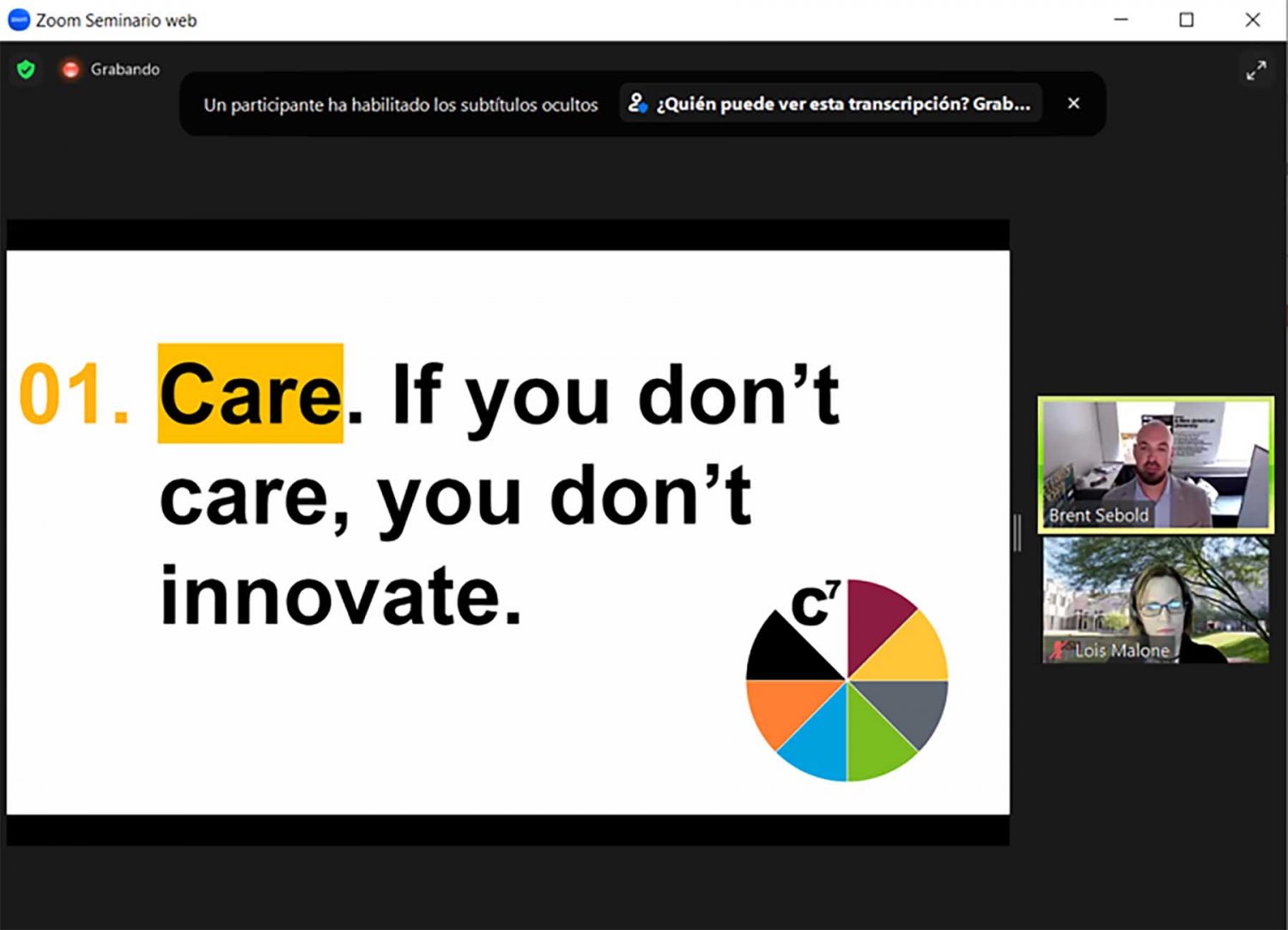Click the 'Un participante ha habilitado' notification text
1288x930 pixels.
(x=400, y=105)
